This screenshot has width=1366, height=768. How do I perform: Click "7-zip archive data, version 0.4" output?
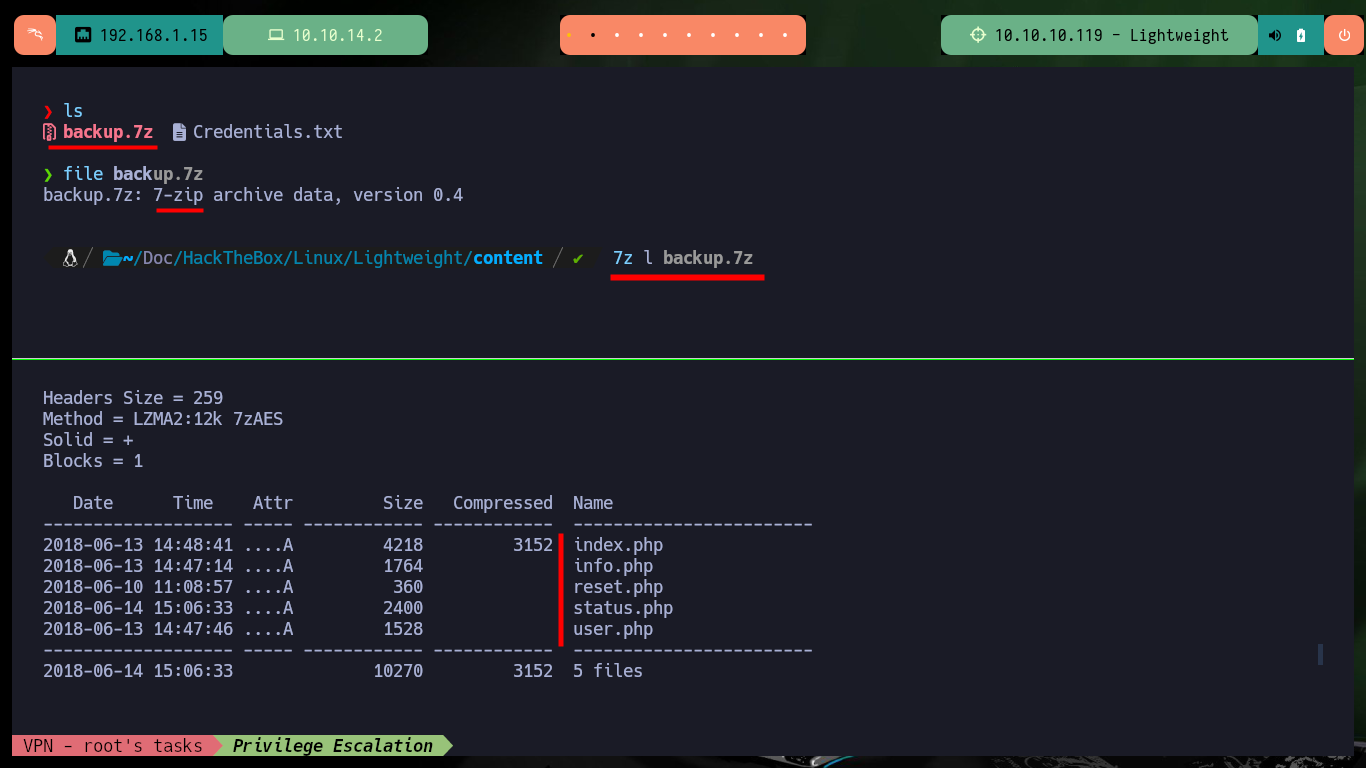pyautogui.click(x=308, y=195)
